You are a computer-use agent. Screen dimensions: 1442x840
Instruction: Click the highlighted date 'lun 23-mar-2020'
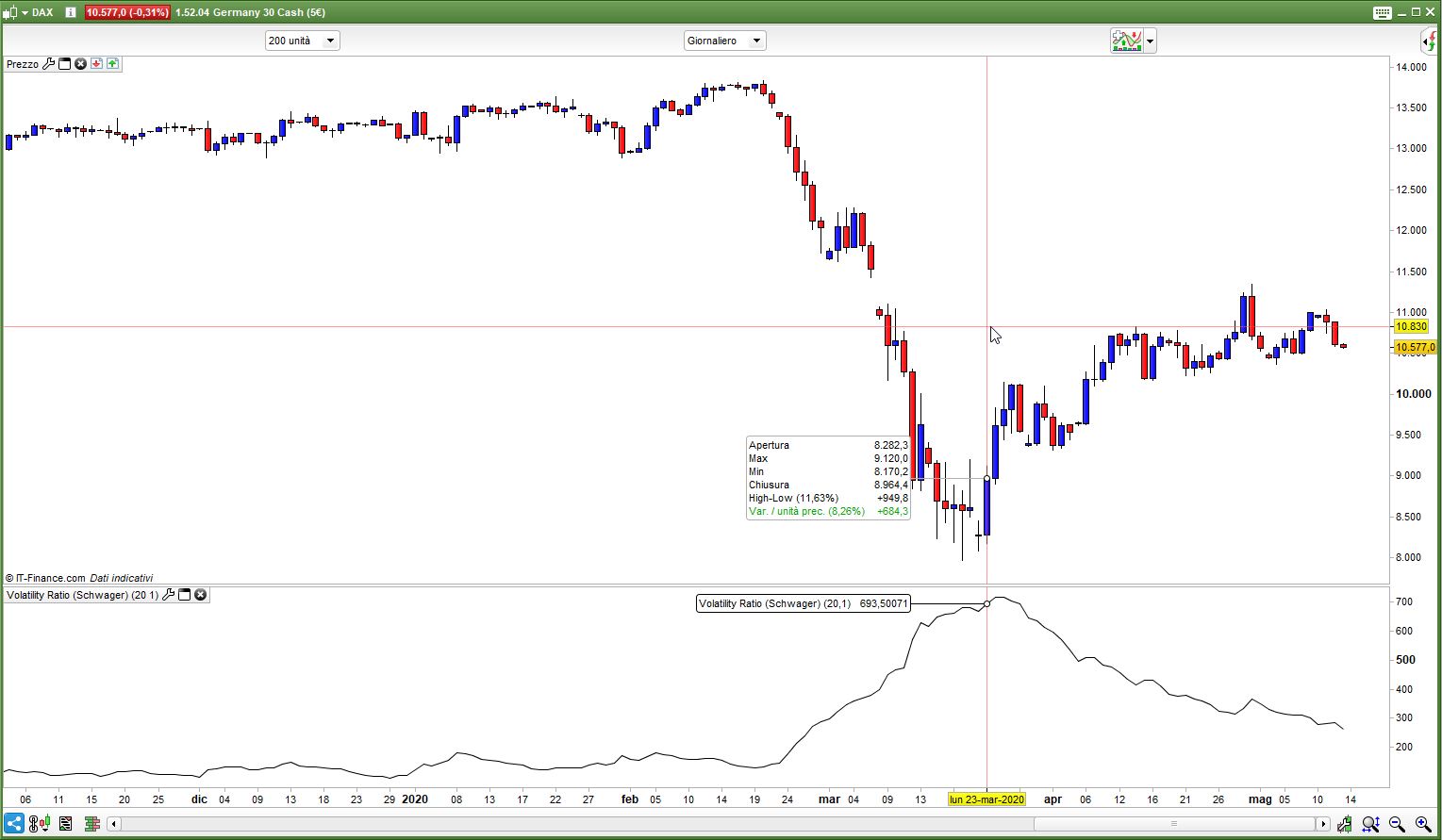coord(986,799)
